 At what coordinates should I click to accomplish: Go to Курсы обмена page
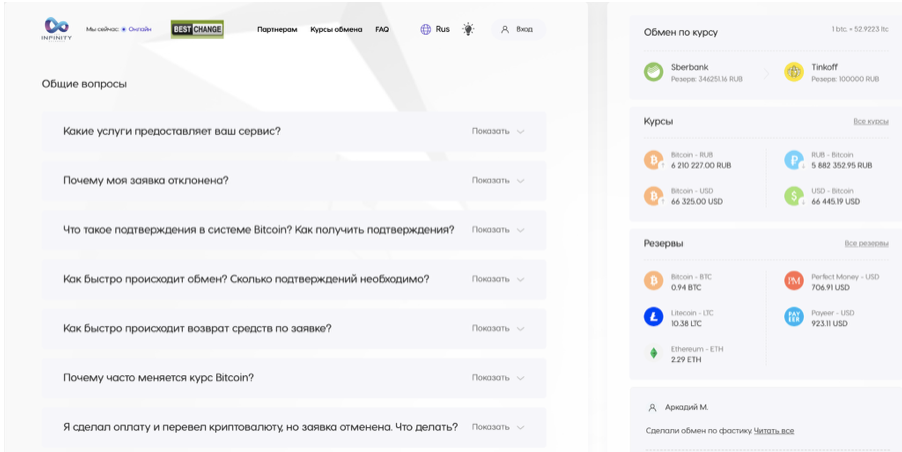(x=336, y=30)
